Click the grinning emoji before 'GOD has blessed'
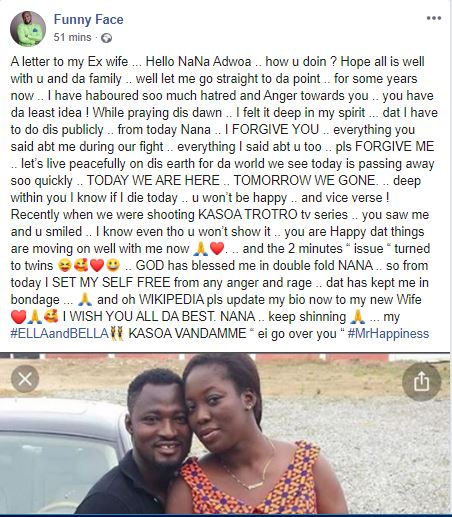The width and height of the screenshot is (452, 517). [114, 265]
